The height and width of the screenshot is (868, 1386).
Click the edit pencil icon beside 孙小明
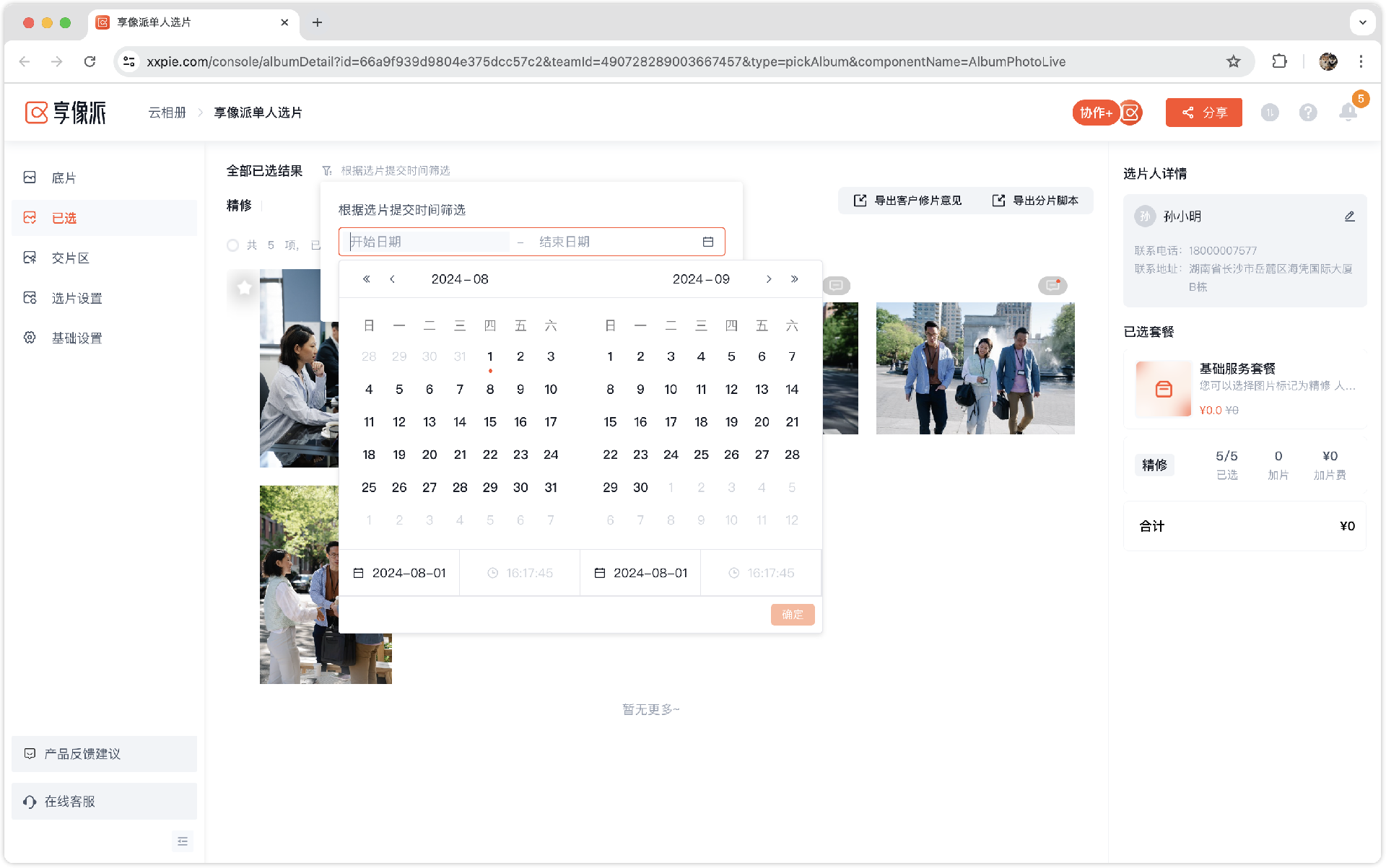(1349, 216)
